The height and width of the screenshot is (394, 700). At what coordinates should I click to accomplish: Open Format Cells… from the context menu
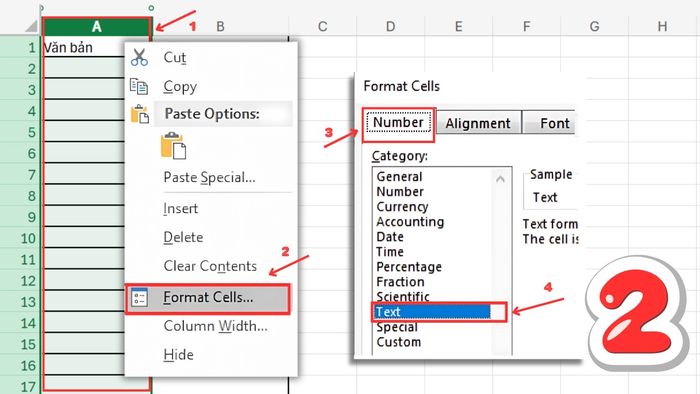click(208, 298)
